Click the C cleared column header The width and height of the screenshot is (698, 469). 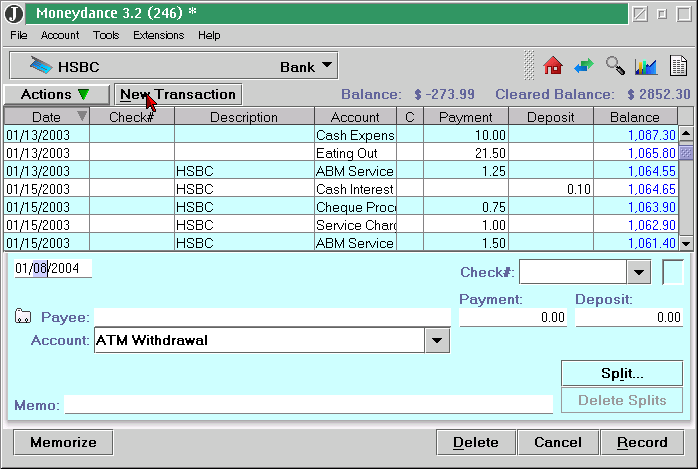410,117
